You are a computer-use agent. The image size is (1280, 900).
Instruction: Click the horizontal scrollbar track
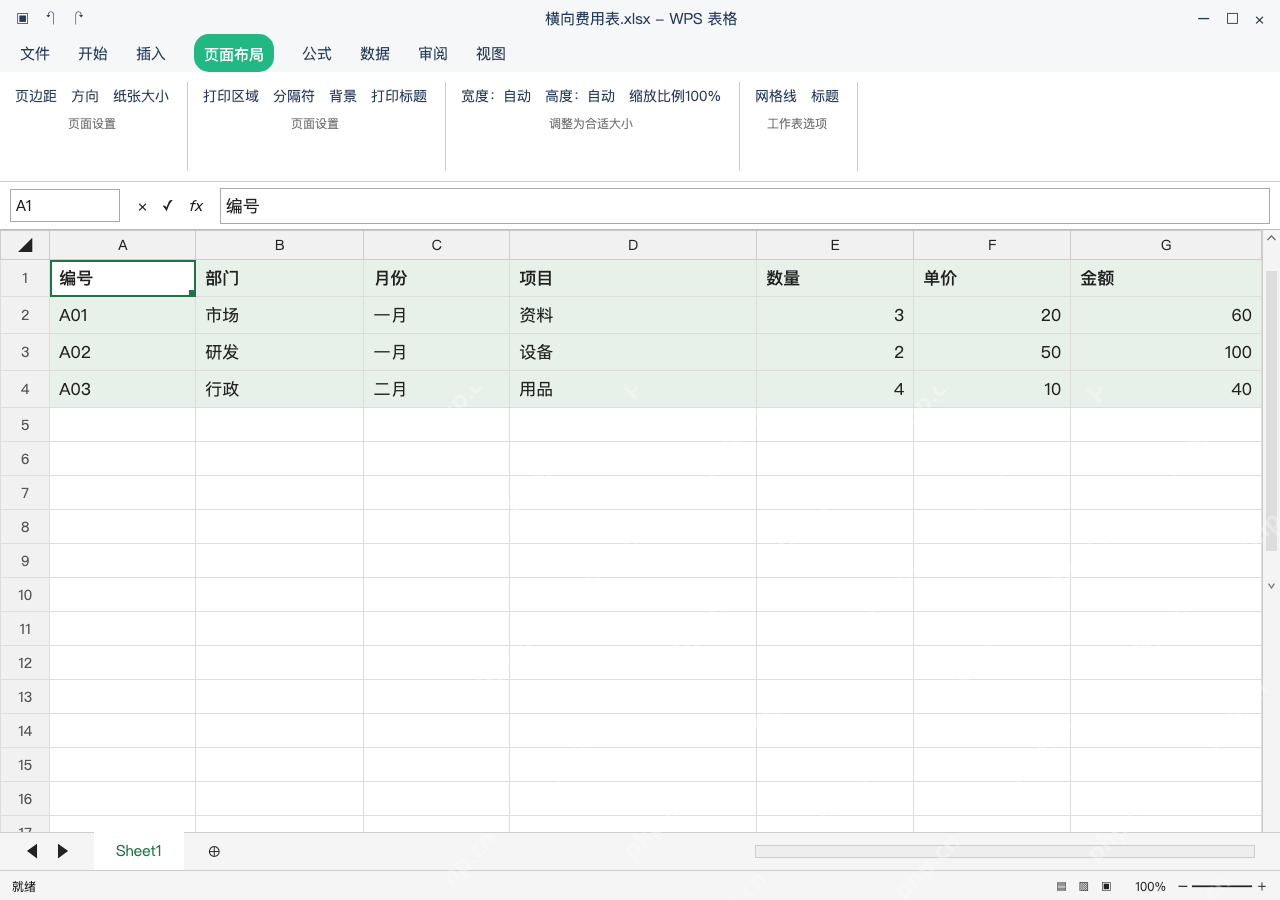[1005, 851]
